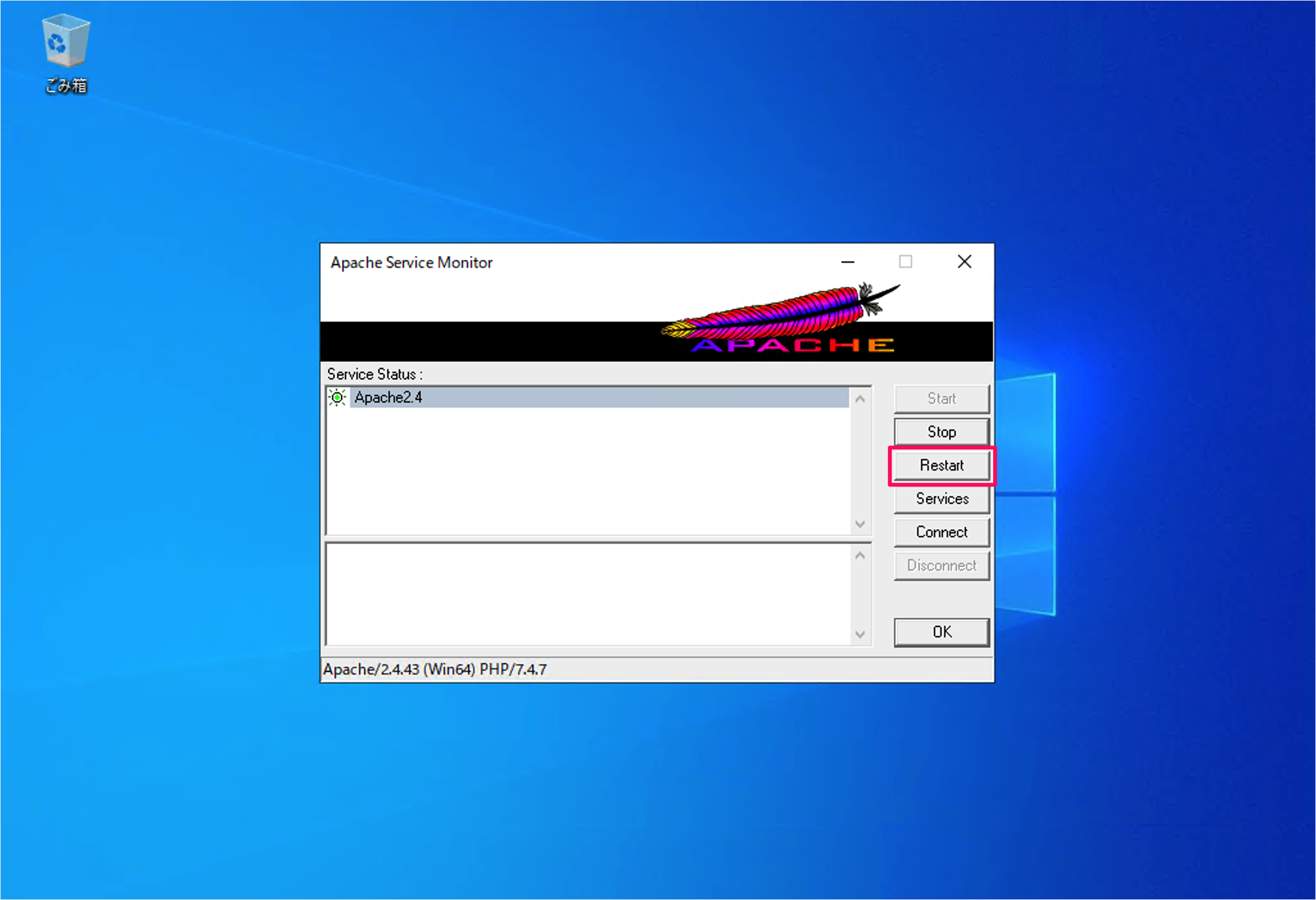
Task: Click Connect to another computer
Action: point(941,532)
